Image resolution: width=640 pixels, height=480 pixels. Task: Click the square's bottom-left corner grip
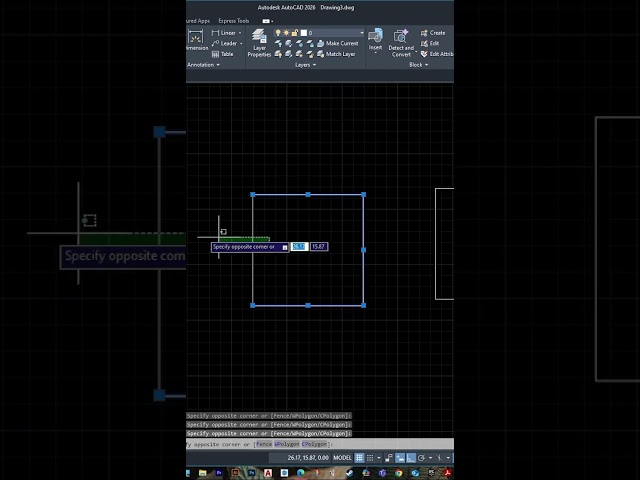pyautogui.click(x=253, y=305)
